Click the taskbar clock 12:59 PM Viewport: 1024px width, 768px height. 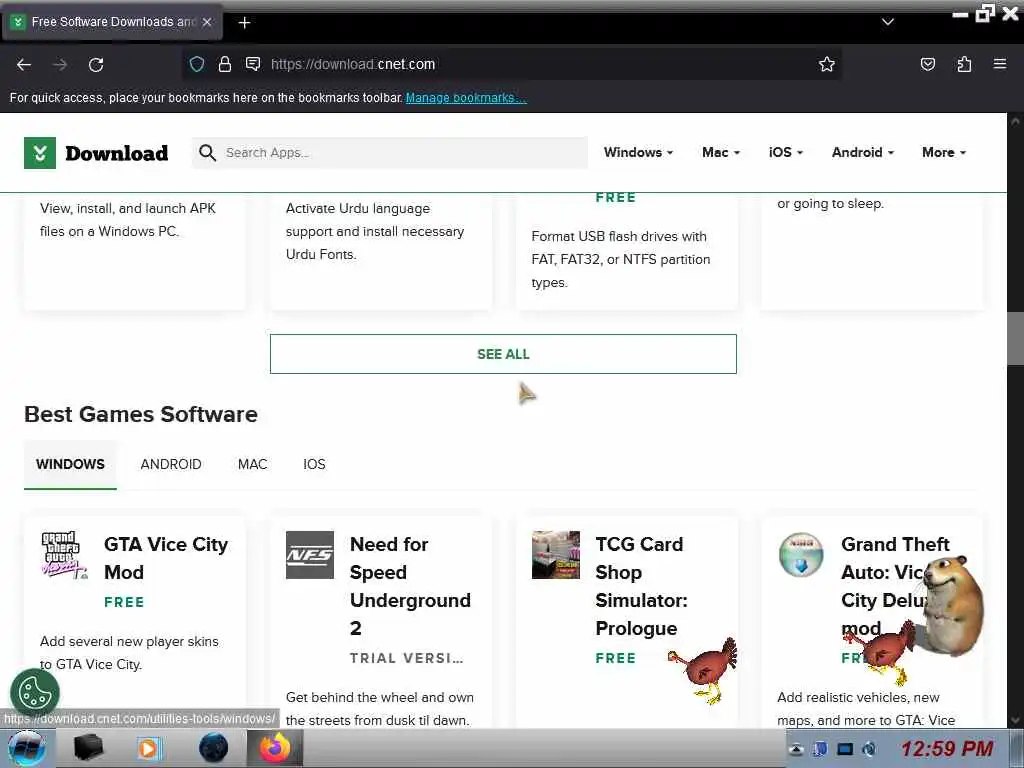pos(947,749)
